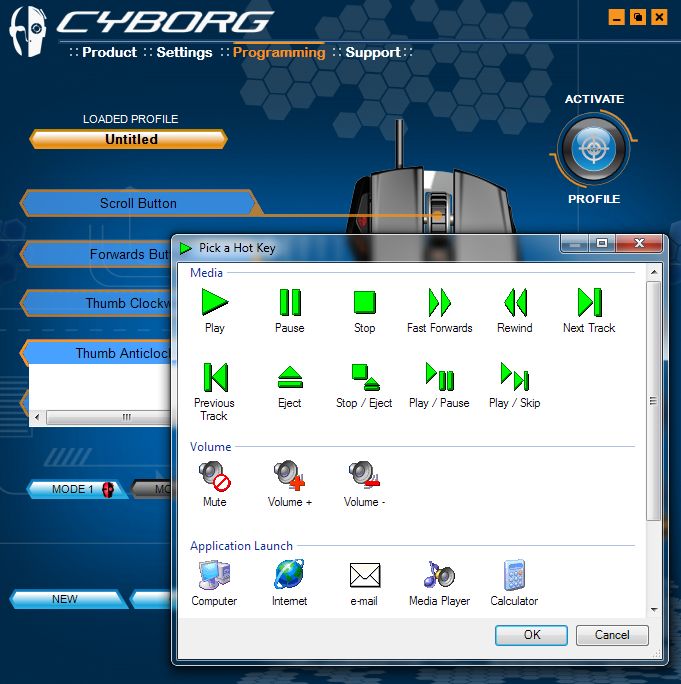This screenshot has width=681, height=684.
Task: Pick the Fast Forwards icon
Action: (x=439, y=302)
